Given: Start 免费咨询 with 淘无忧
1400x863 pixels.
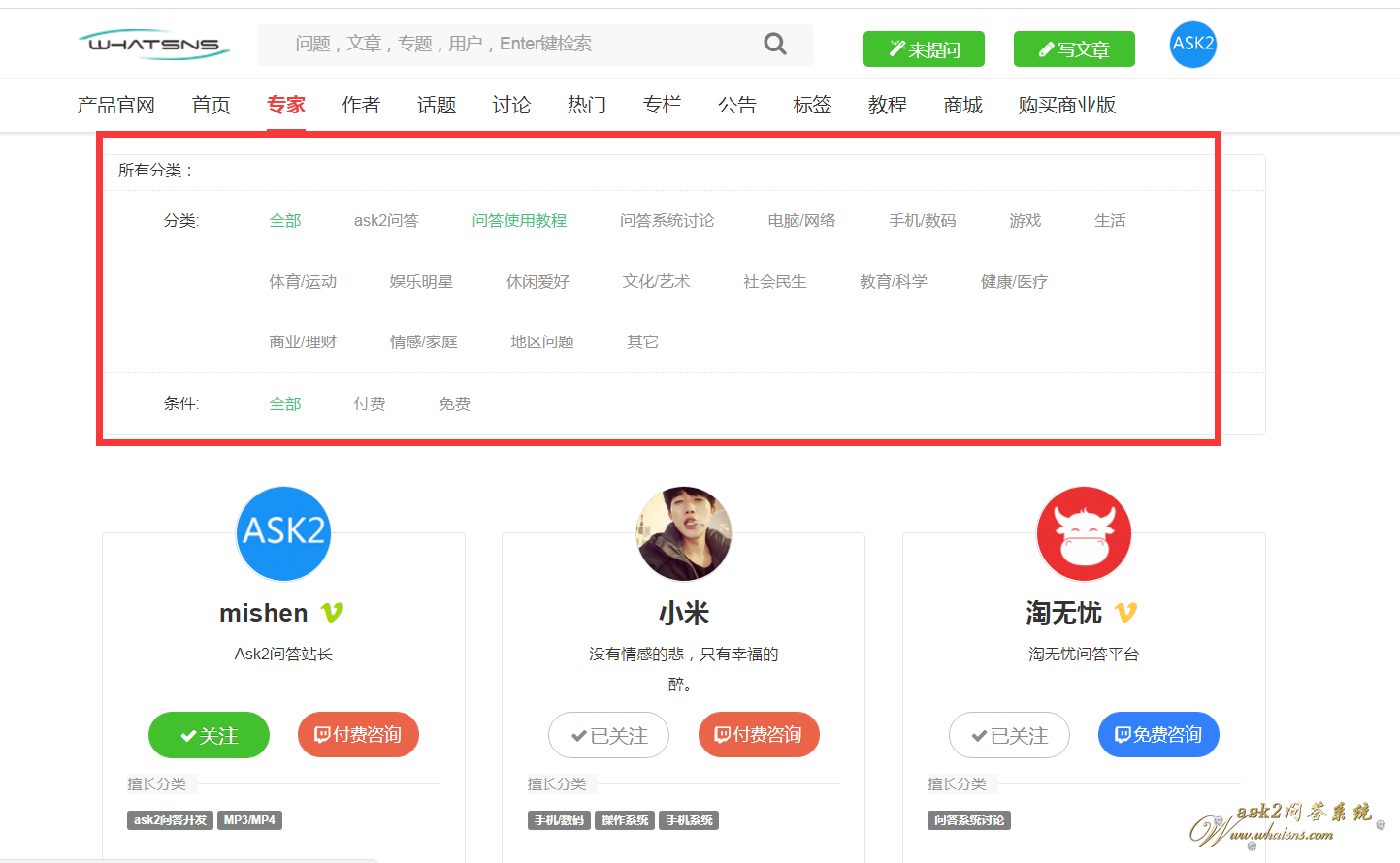Looking at the screenshot, I should (1158, 735).
